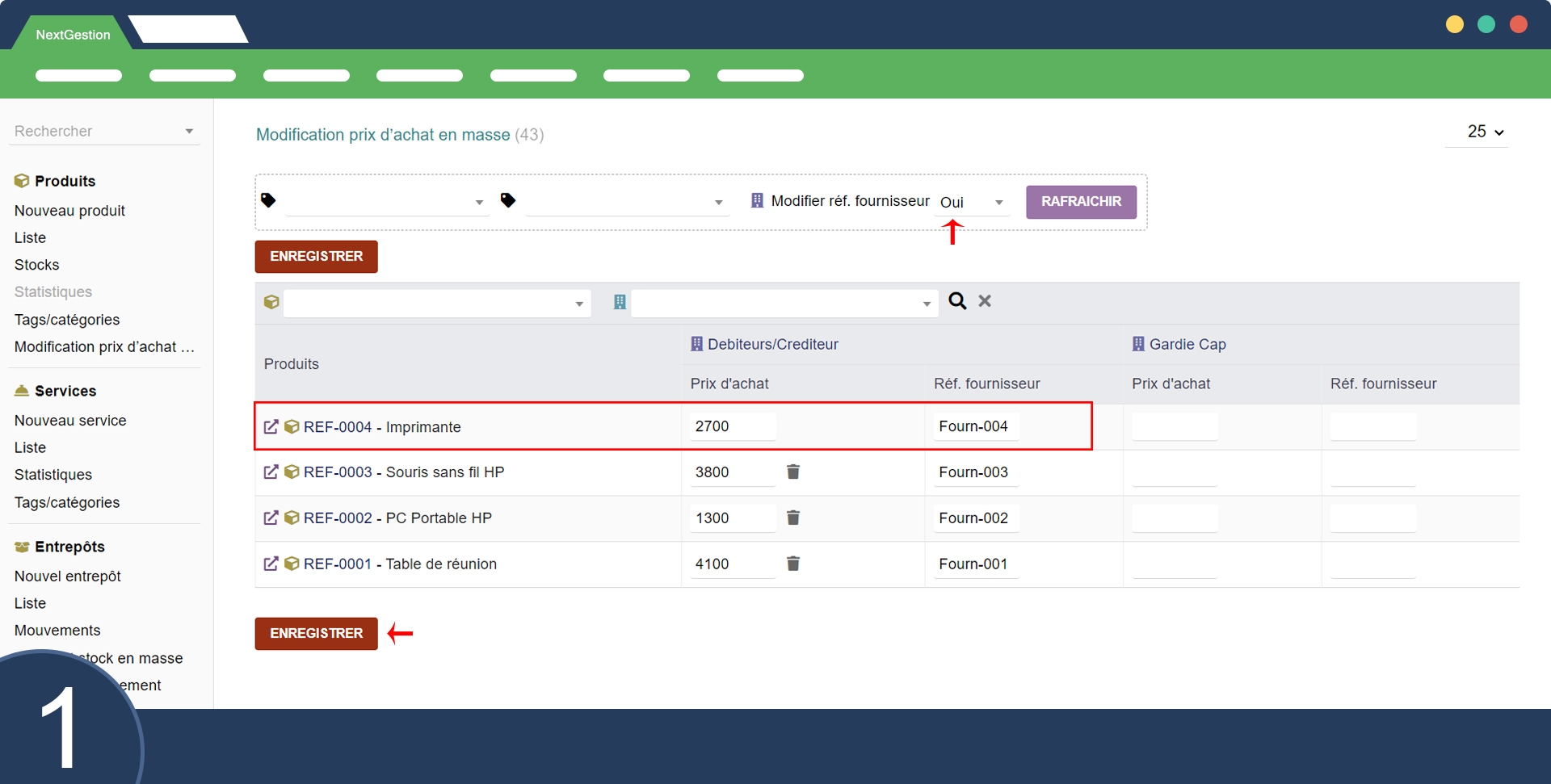Click the Prix d'achat field showing 2700
Image resolution: width=1551 pixels, height=784 pixels.
click(x=732, y=426)
